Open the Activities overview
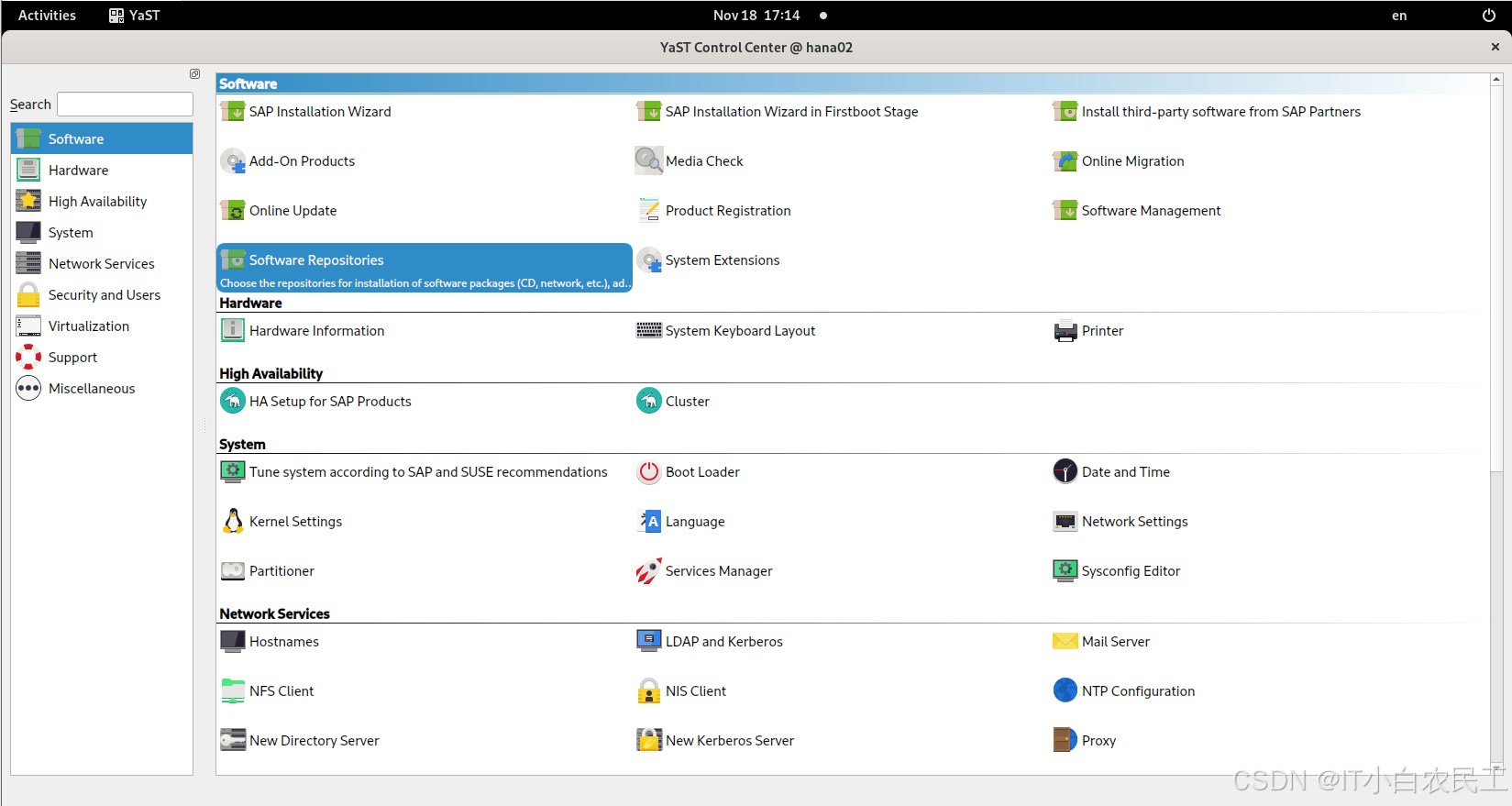Screen dimensions: 1512x806 coord(47,16)
